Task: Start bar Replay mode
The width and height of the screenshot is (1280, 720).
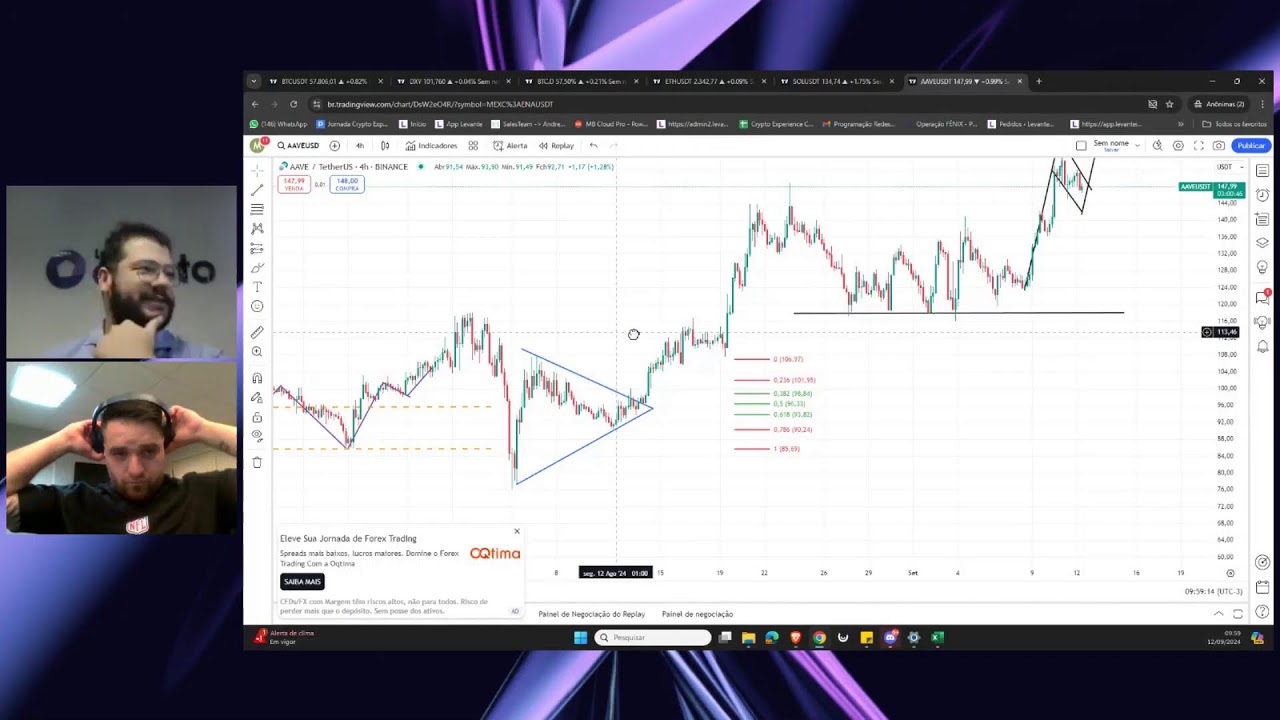Action: (x=556, y=145)
